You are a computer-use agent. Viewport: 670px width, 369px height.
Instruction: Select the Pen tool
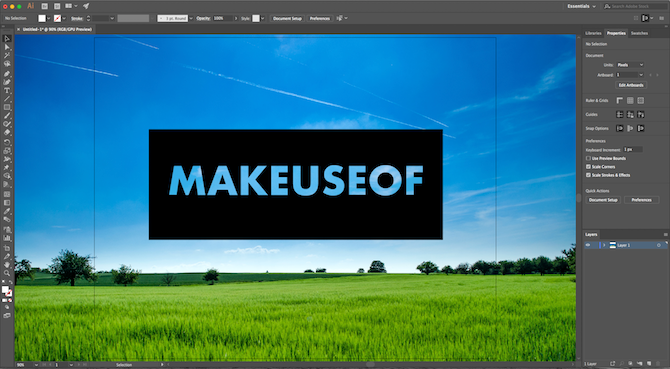(7, 74)
